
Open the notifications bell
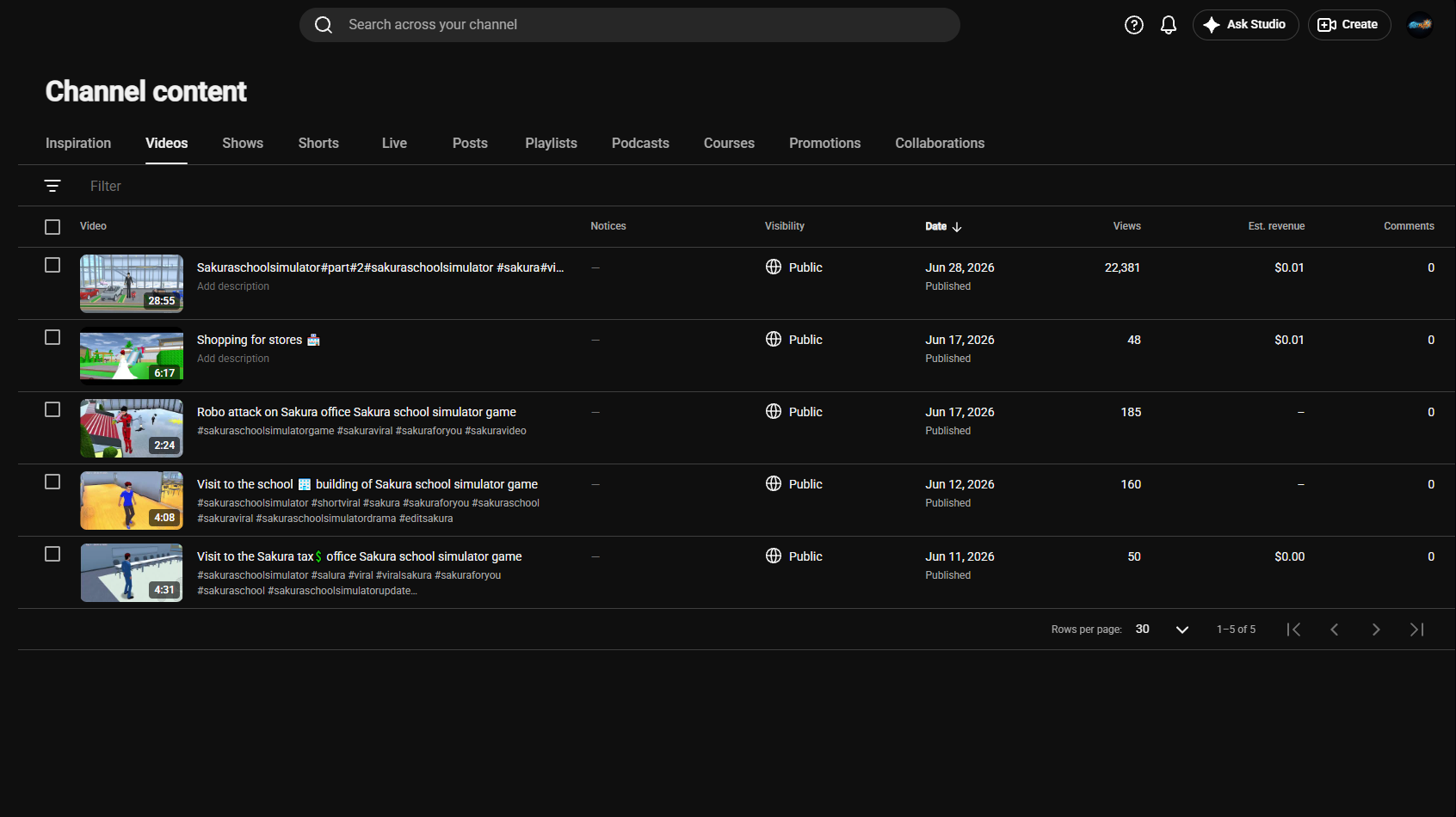tap(1169, 25)
